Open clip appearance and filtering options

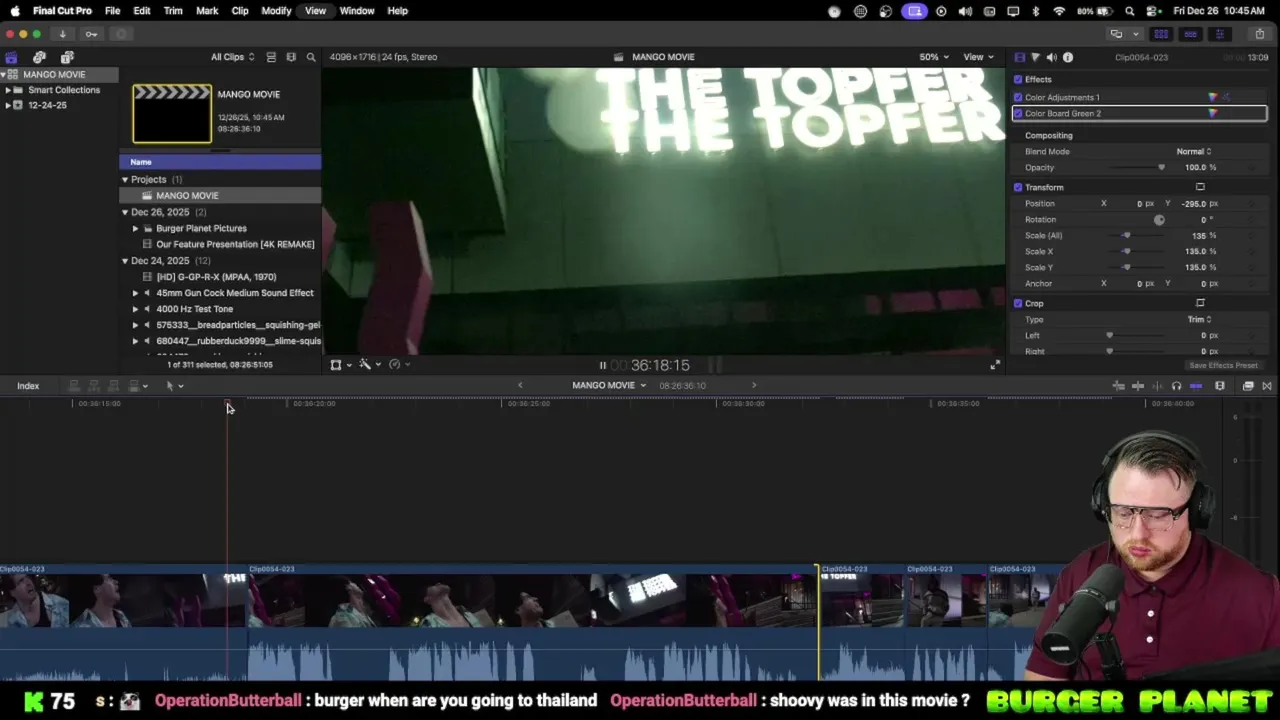click(x=291, y=57)
